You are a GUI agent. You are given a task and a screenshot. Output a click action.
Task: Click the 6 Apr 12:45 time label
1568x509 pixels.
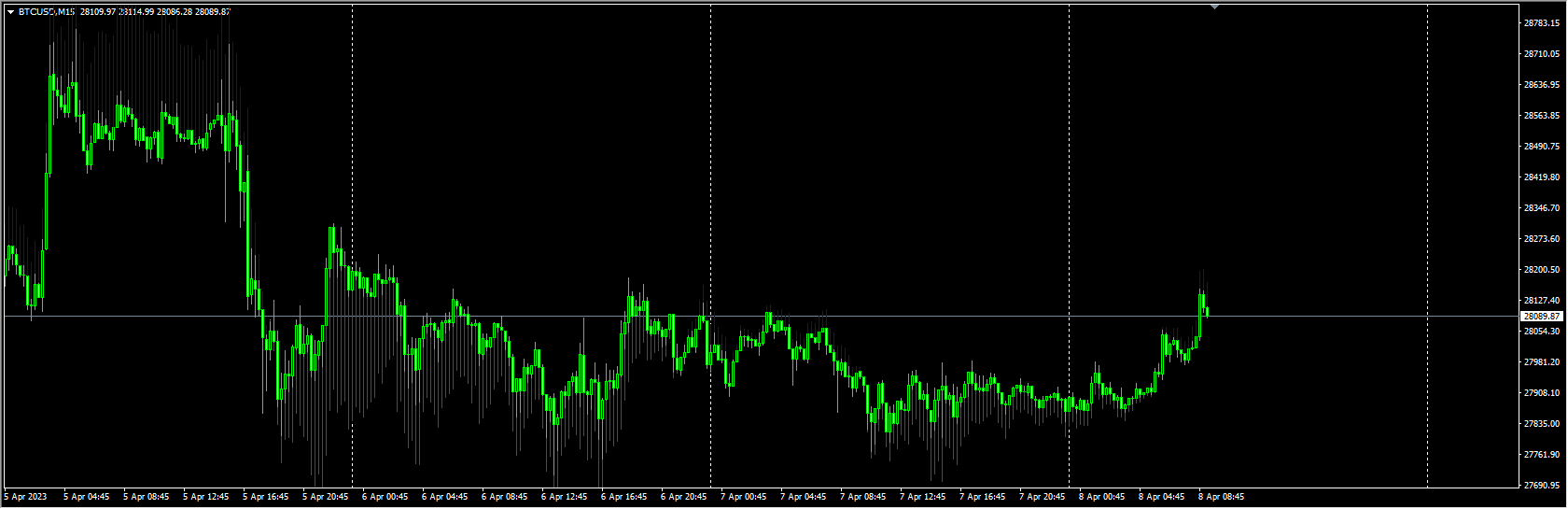[564, 497]
